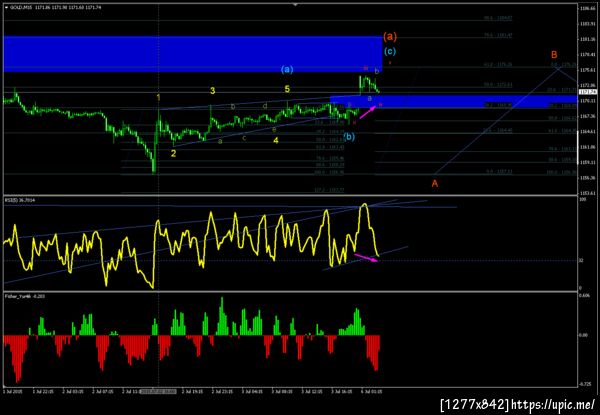Select the yellow wave label 2
Screen dimensions: 600x415
pos(173,154)
